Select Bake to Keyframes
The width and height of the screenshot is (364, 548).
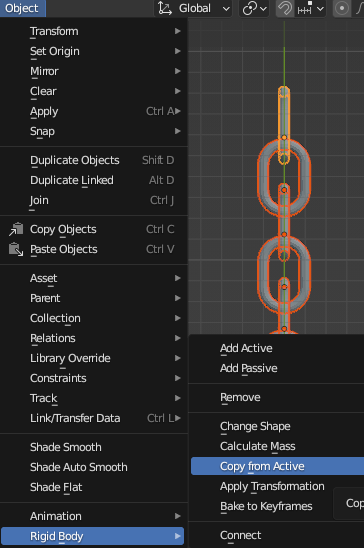click(x=266, y=506)
